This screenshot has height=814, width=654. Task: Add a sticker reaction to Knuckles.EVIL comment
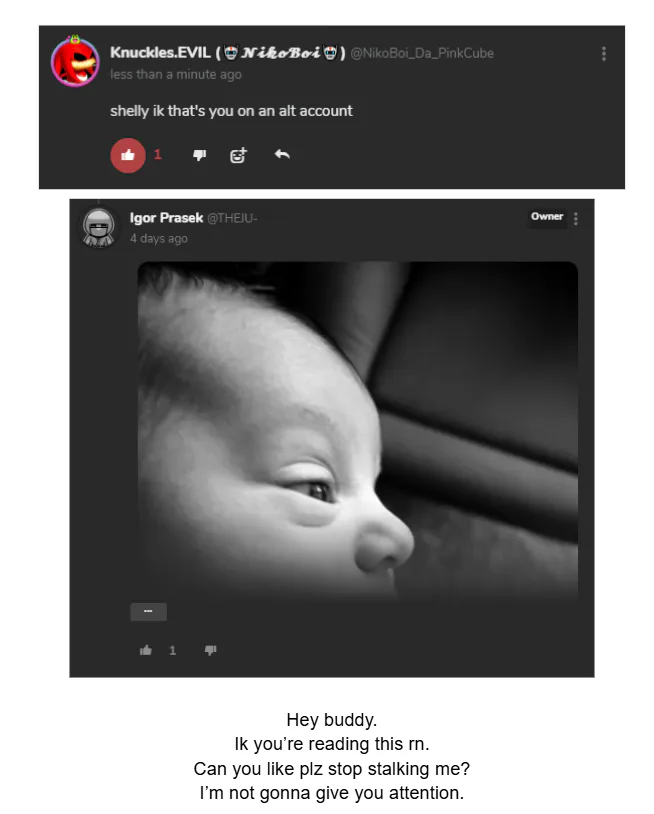[x=238, y=155]
